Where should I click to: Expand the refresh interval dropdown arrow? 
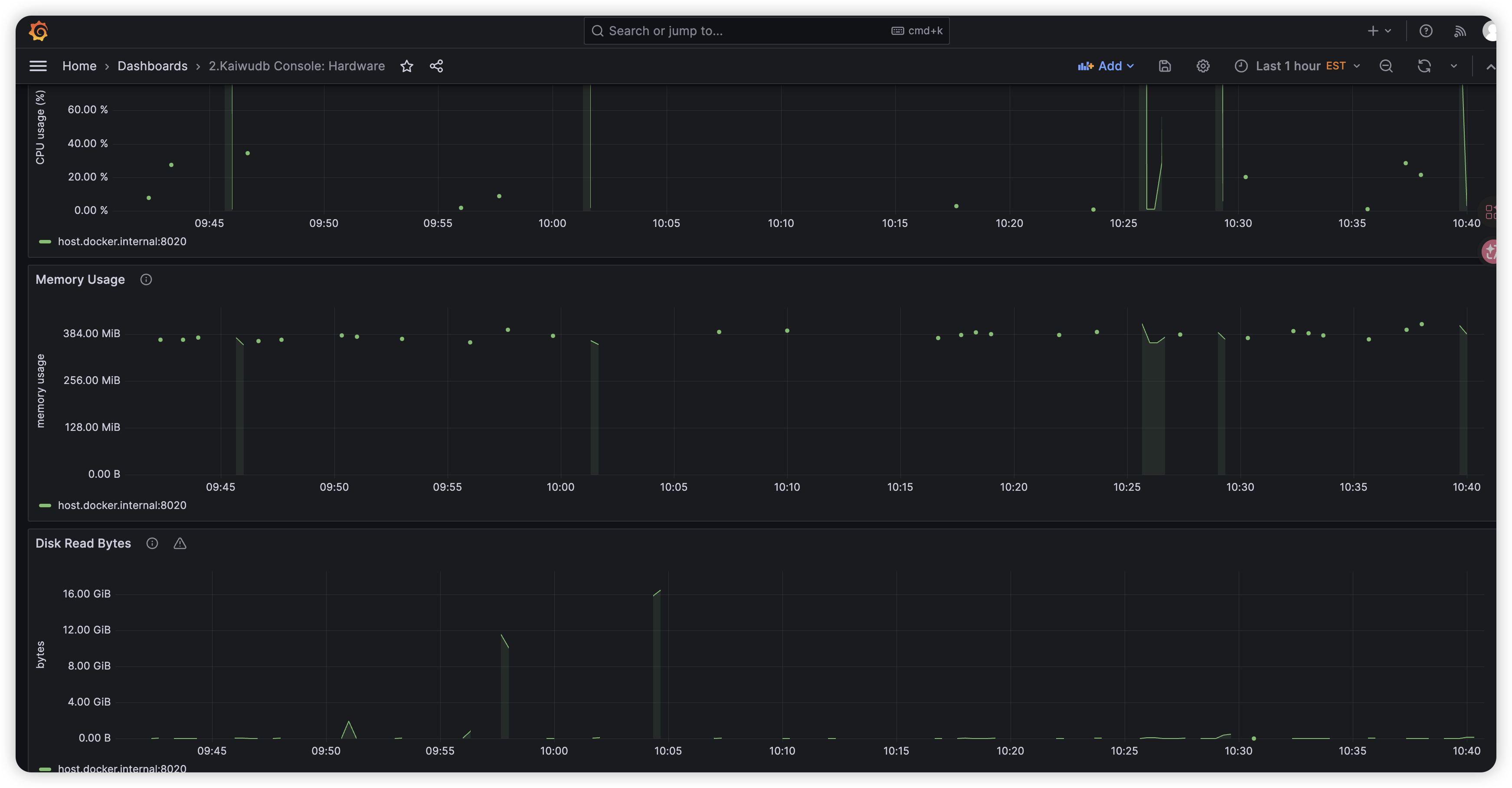1454,66
